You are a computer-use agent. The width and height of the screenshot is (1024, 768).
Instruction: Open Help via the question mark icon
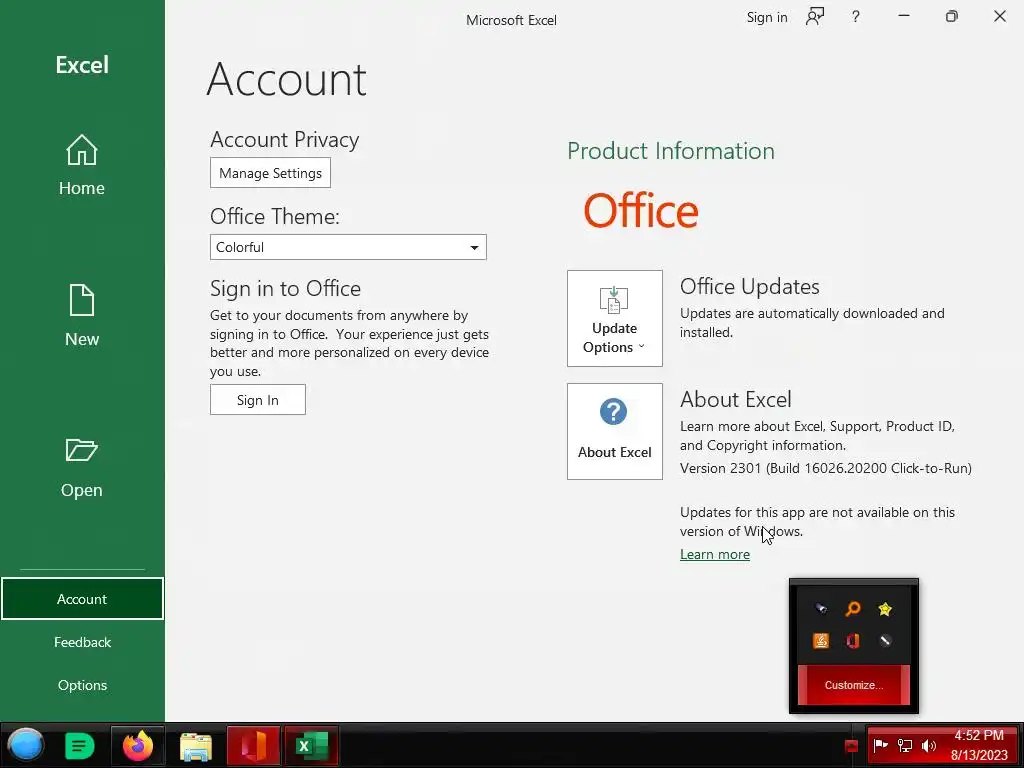856,17
